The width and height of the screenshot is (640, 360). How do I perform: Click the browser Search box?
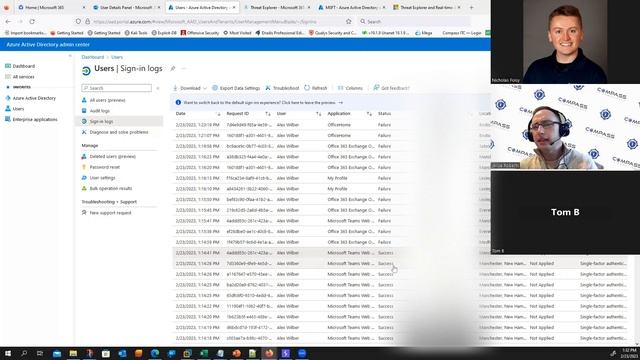pyautogui.click(x=413, y=21)
